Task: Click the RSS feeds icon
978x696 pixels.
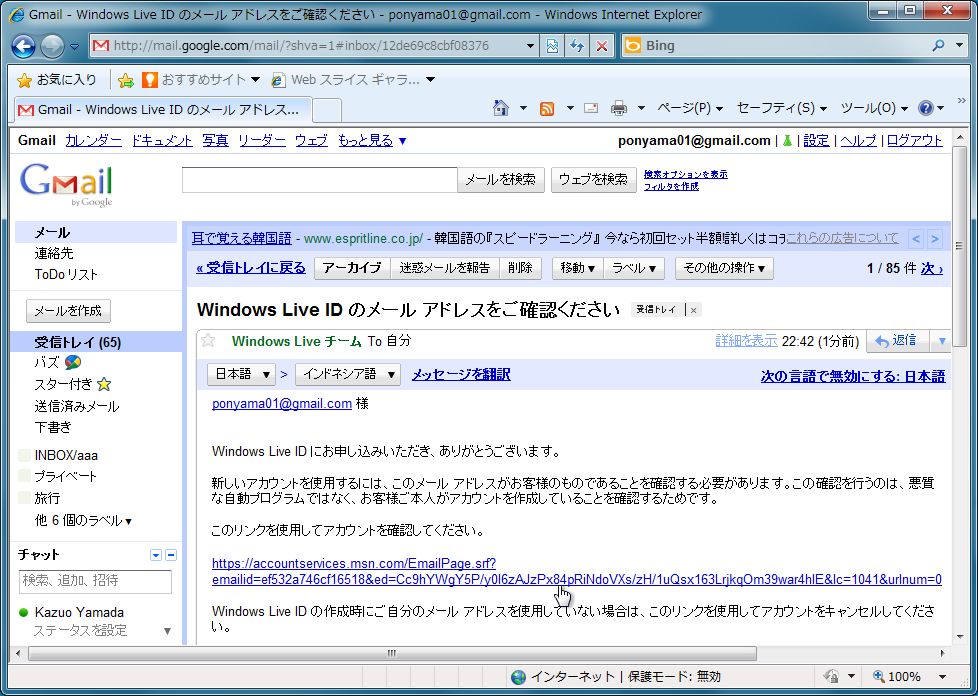Action: tap(547, 109)
